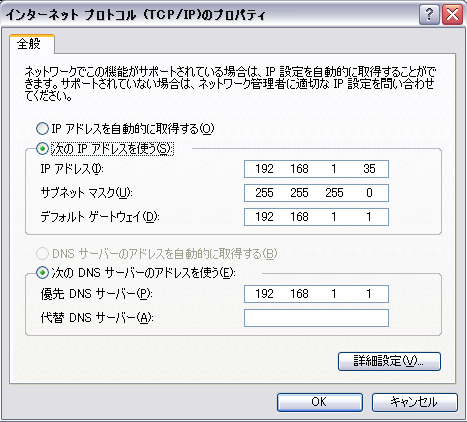
Task: Click the last octet 35 of IP address
Action: coord(369,169)
